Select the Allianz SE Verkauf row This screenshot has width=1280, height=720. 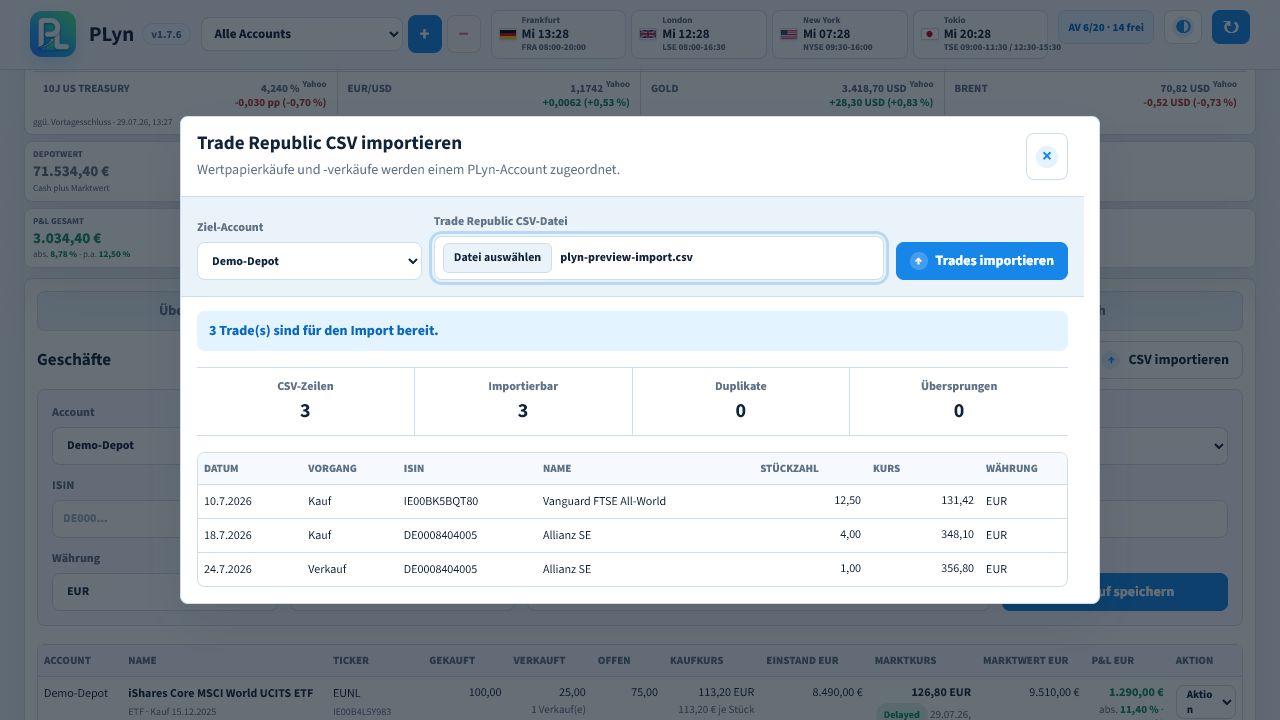[x=632, y=569]
